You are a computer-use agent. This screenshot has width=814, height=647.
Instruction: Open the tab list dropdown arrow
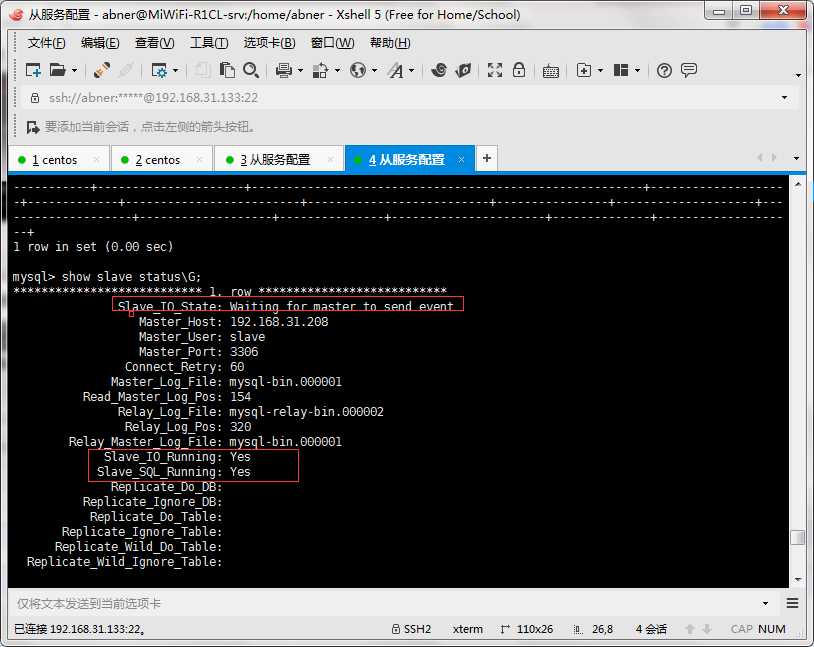click(796, 158)
